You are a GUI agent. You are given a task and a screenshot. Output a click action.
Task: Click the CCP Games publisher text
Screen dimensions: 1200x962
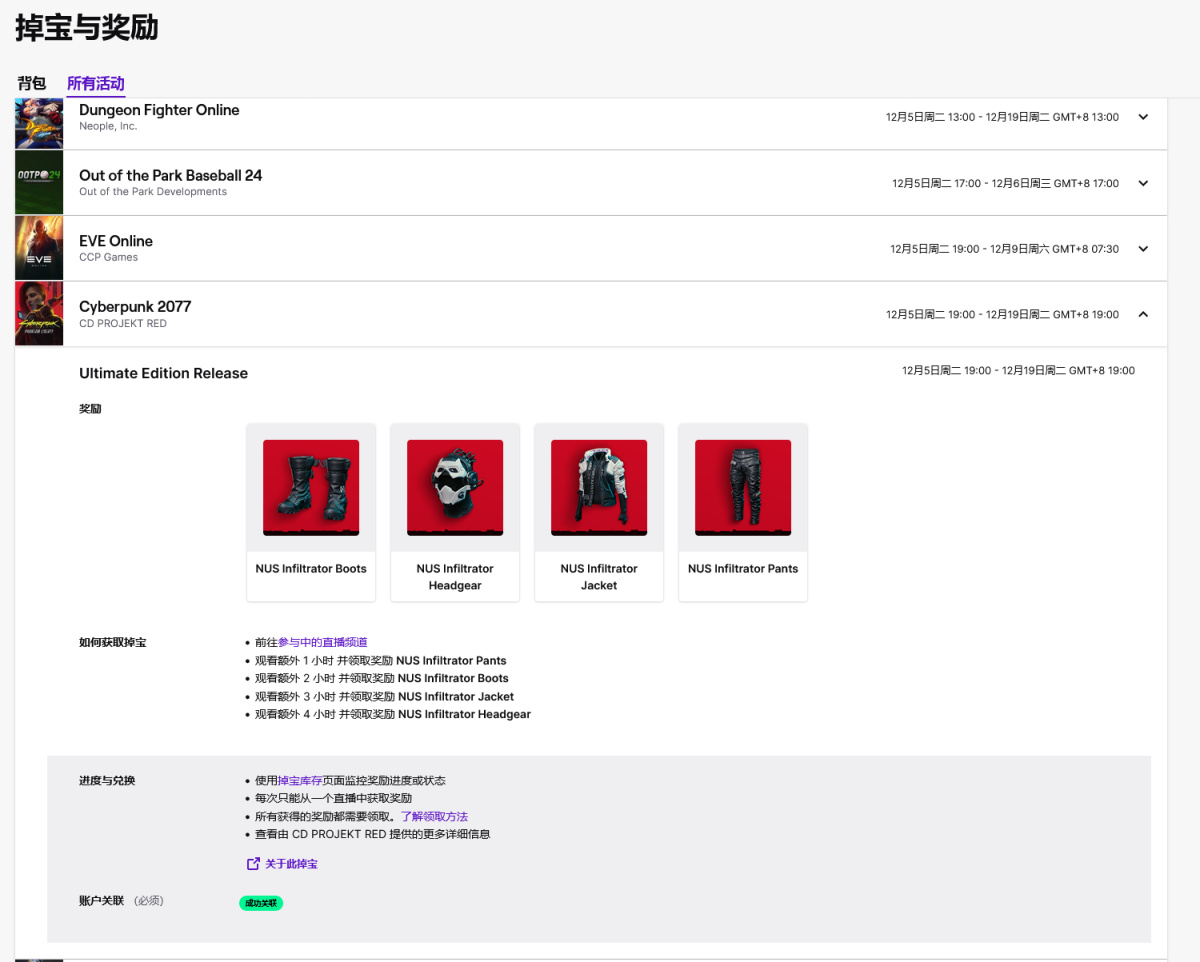[x=109, y=257]
